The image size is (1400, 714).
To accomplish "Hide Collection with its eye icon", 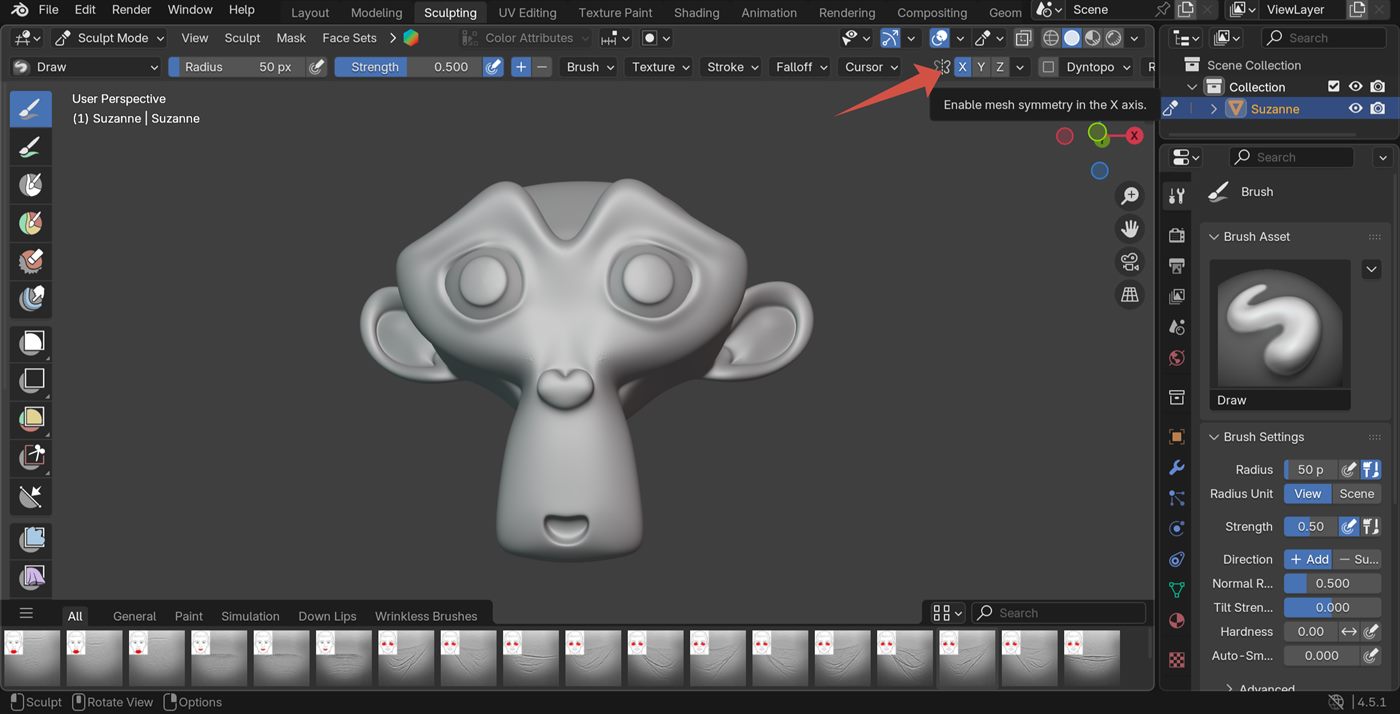I will 1355,87.
